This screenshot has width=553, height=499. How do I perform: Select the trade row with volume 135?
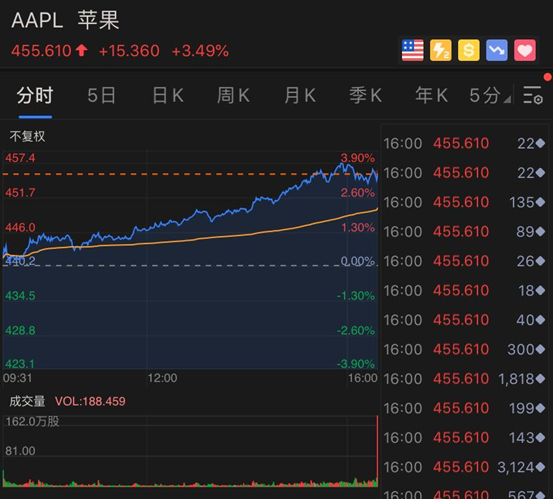pos(464,202)
